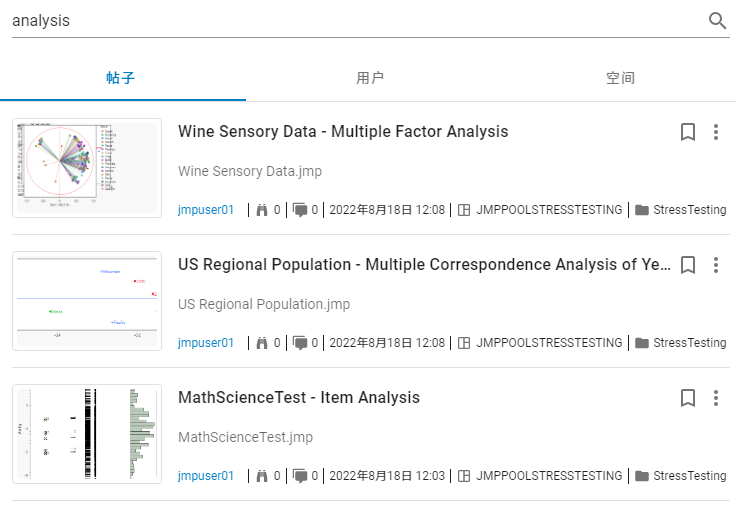
Task: Click comments icon on US Regional Population post
Action: click(x=300, y=343)
